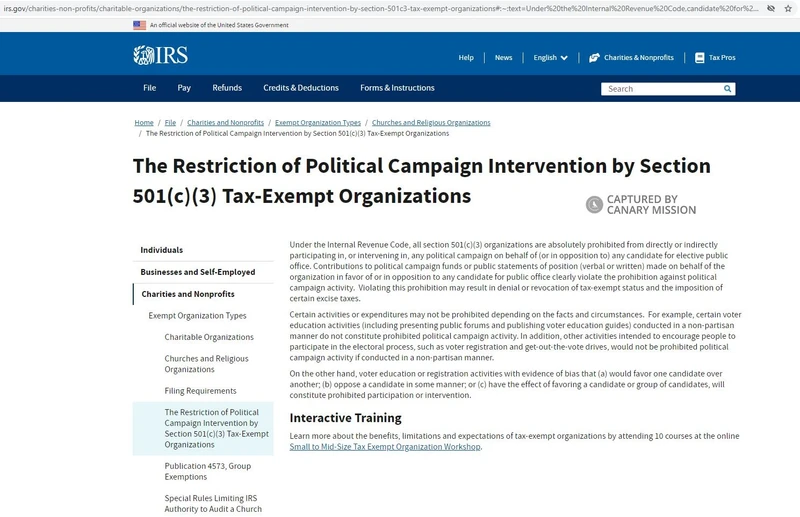
Task: Click the IRS logo
Action: click(160, 55)
